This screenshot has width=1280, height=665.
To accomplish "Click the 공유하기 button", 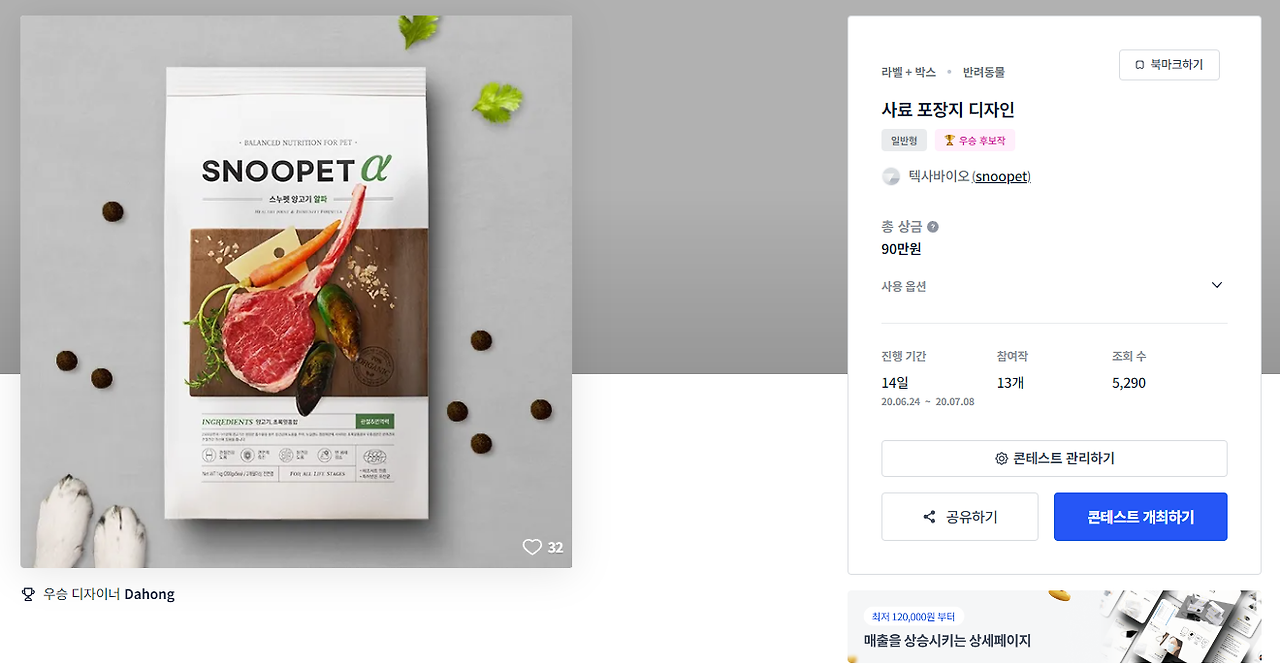I will tap(960, 517).
